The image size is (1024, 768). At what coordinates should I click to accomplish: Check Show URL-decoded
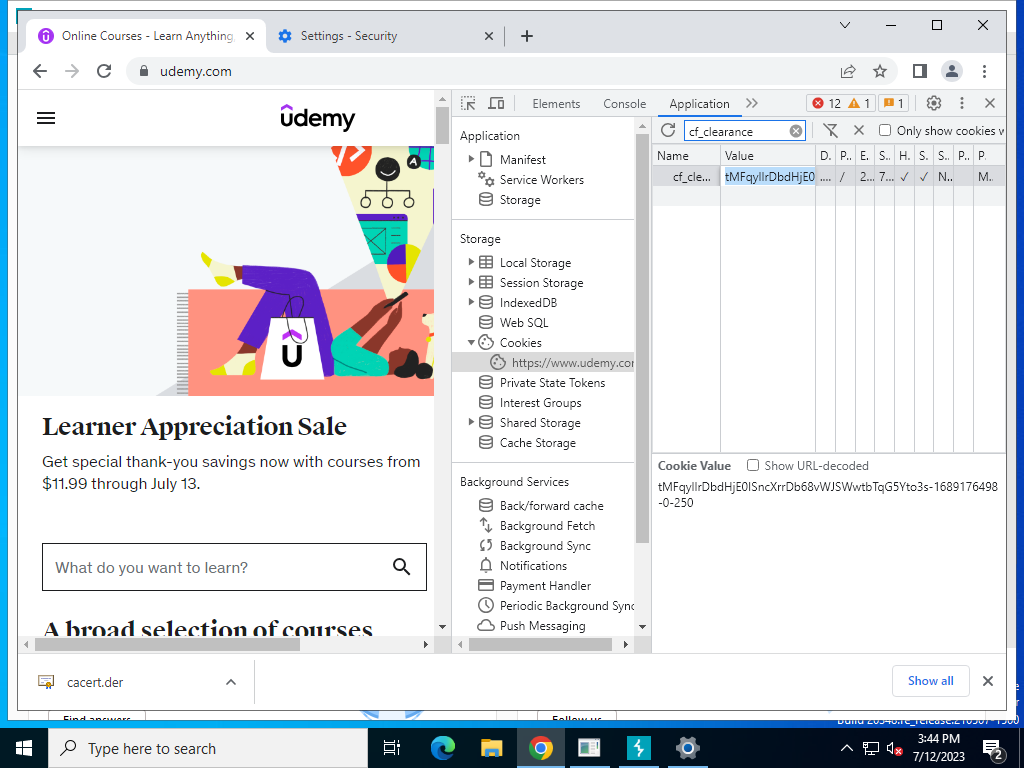click(x=753, y=466)
